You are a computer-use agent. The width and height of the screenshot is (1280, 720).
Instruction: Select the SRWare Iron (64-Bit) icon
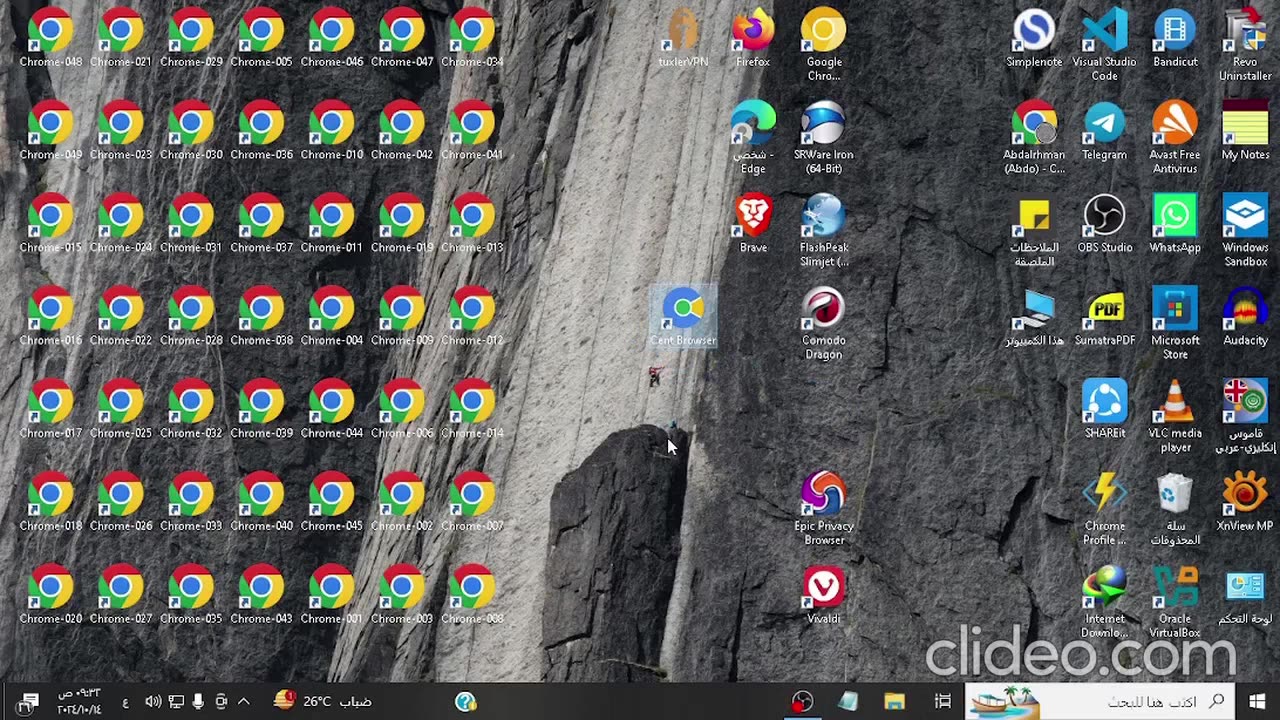824,138
